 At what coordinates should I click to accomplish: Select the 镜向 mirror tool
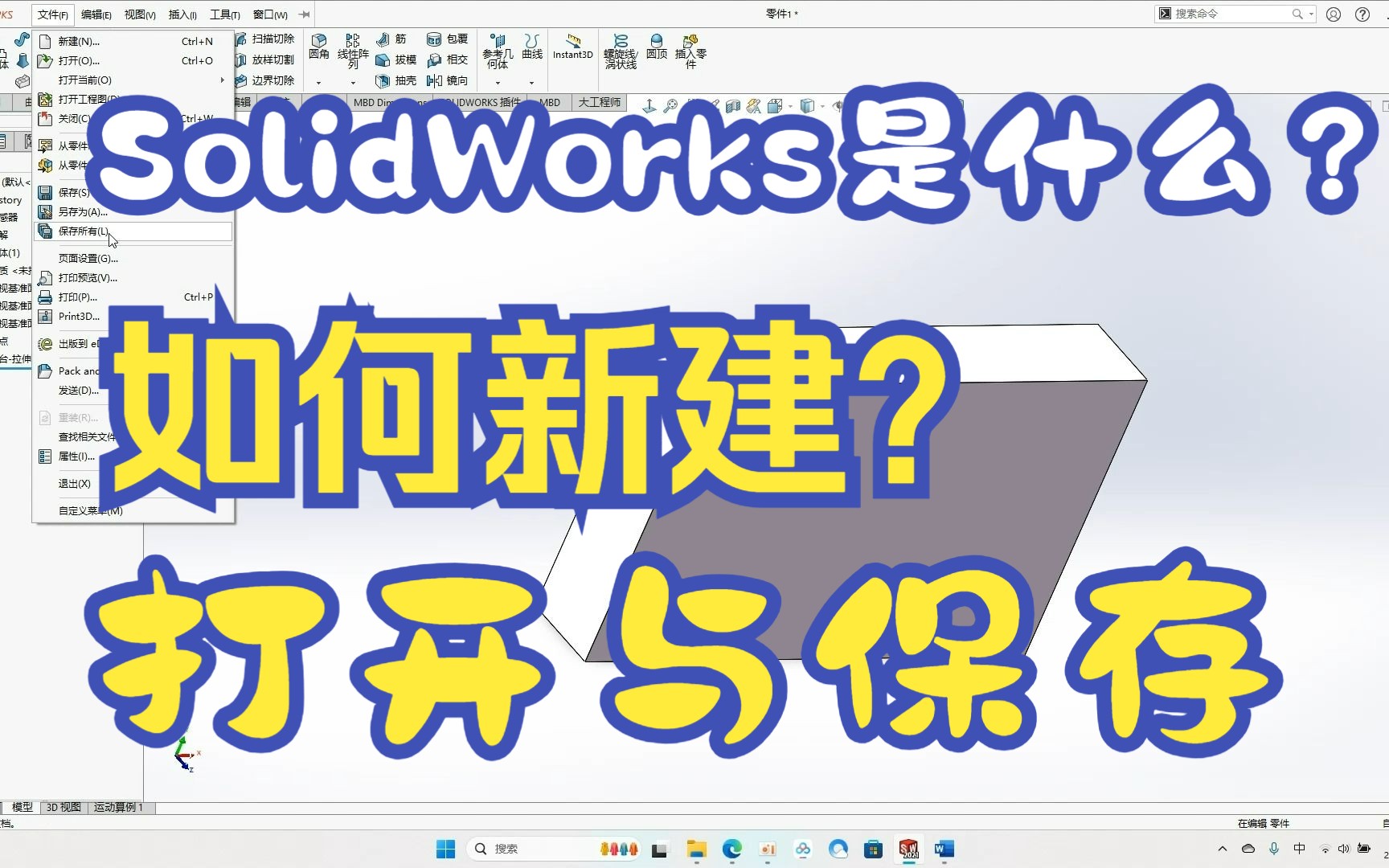click(448, 80)
